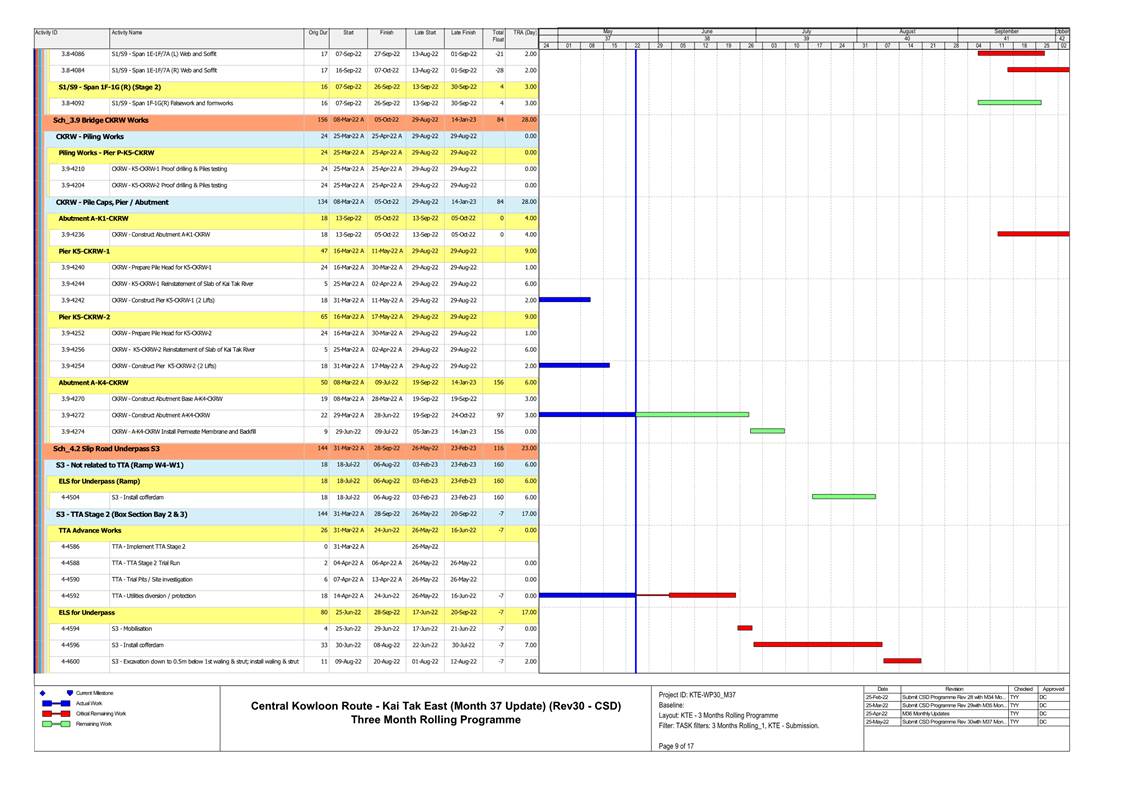Select activity 4-4600 excavation row
Viewport: 1134px width, 800px height.
[204, 661]
